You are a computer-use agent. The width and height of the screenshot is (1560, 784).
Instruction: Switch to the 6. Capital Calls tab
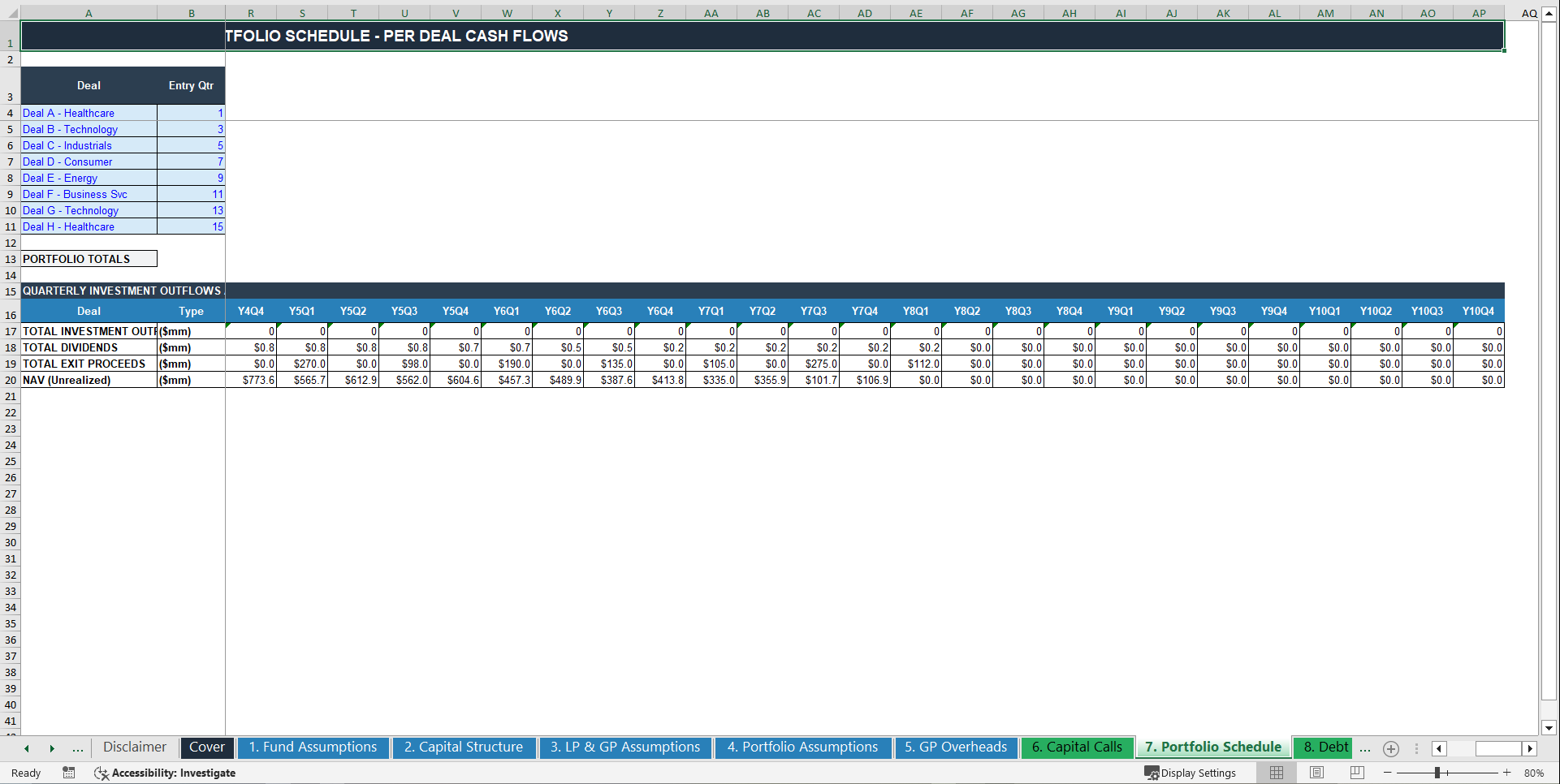[1077, 747]
